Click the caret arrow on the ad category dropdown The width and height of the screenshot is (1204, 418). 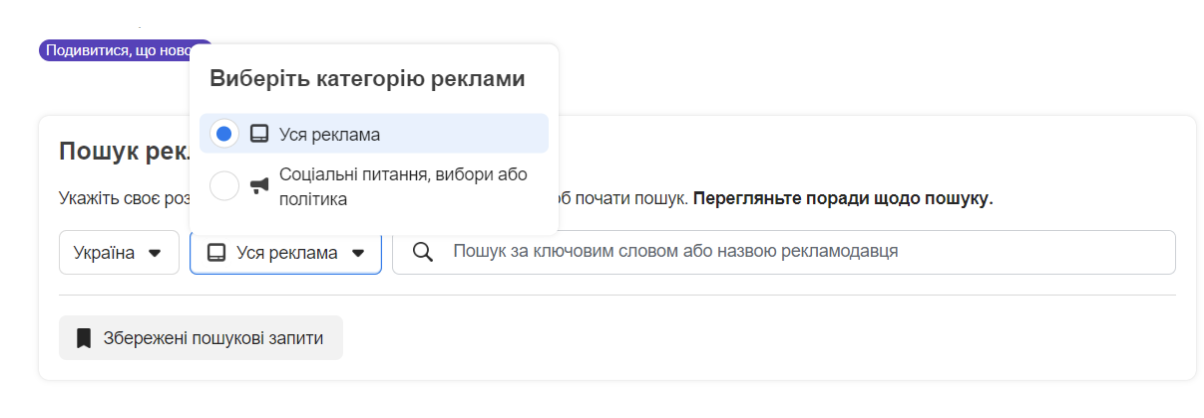click(358, 253)
